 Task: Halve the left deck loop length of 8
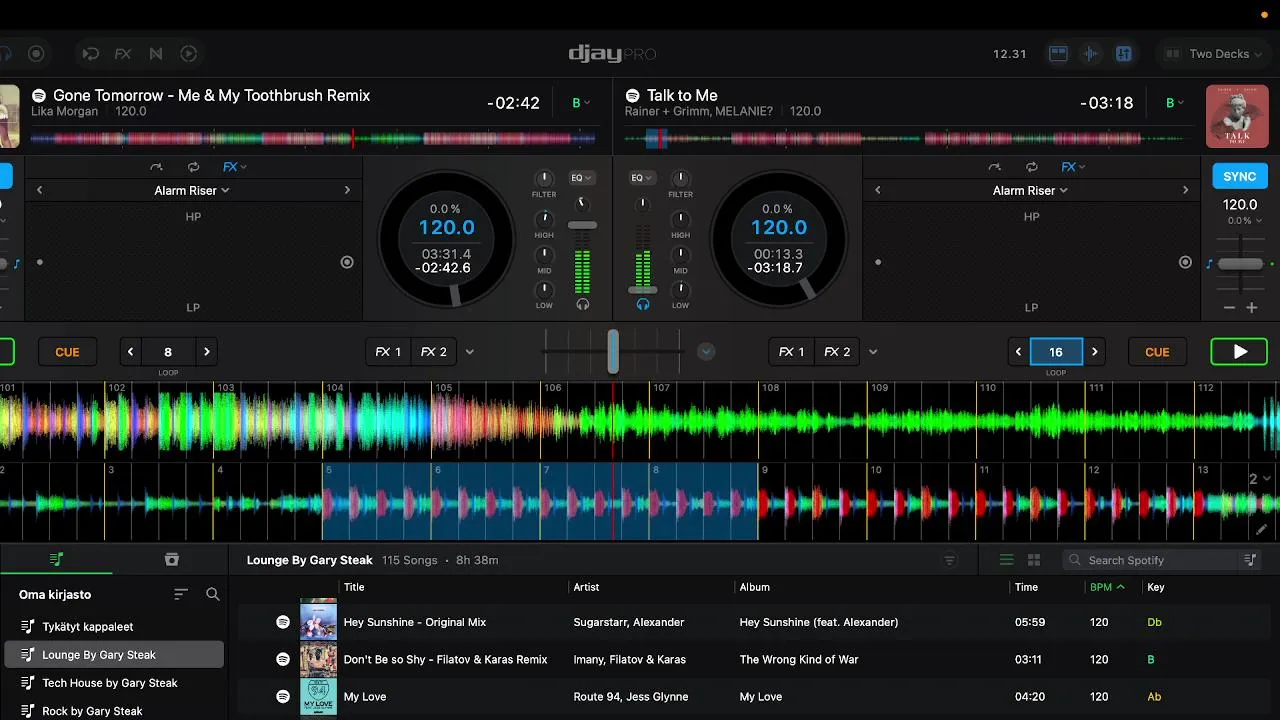pyautogui.click(x=131, y=352)
